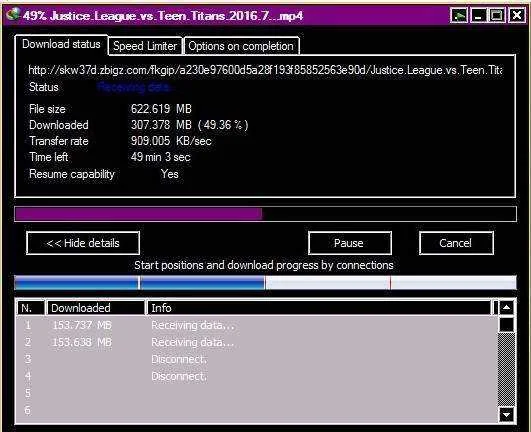Click the blue connections progress bar

266,283
